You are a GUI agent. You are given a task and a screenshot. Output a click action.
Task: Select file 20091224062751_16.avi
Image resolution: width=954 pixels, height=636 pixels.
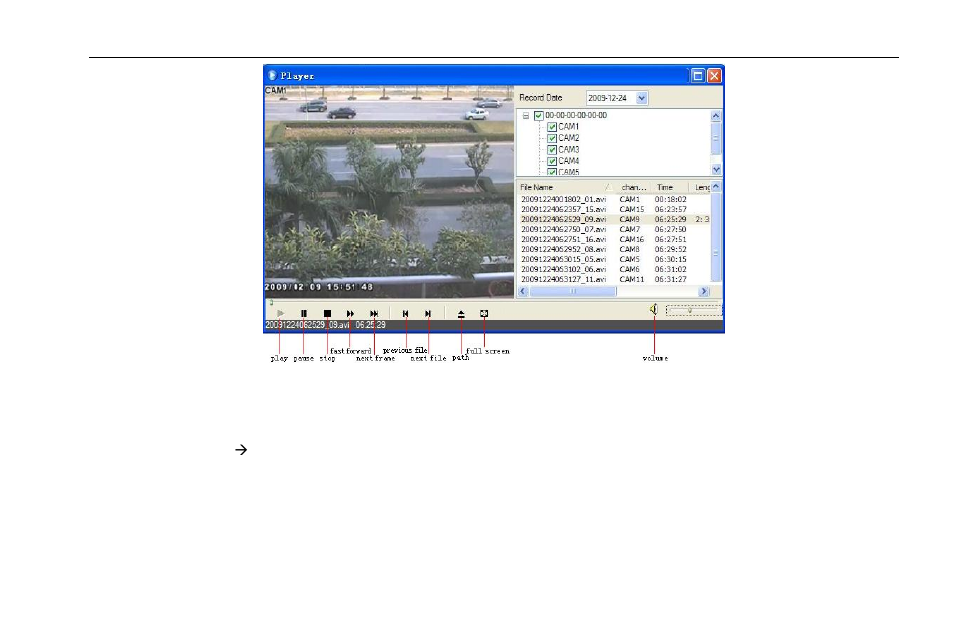[x=563, y=239]
